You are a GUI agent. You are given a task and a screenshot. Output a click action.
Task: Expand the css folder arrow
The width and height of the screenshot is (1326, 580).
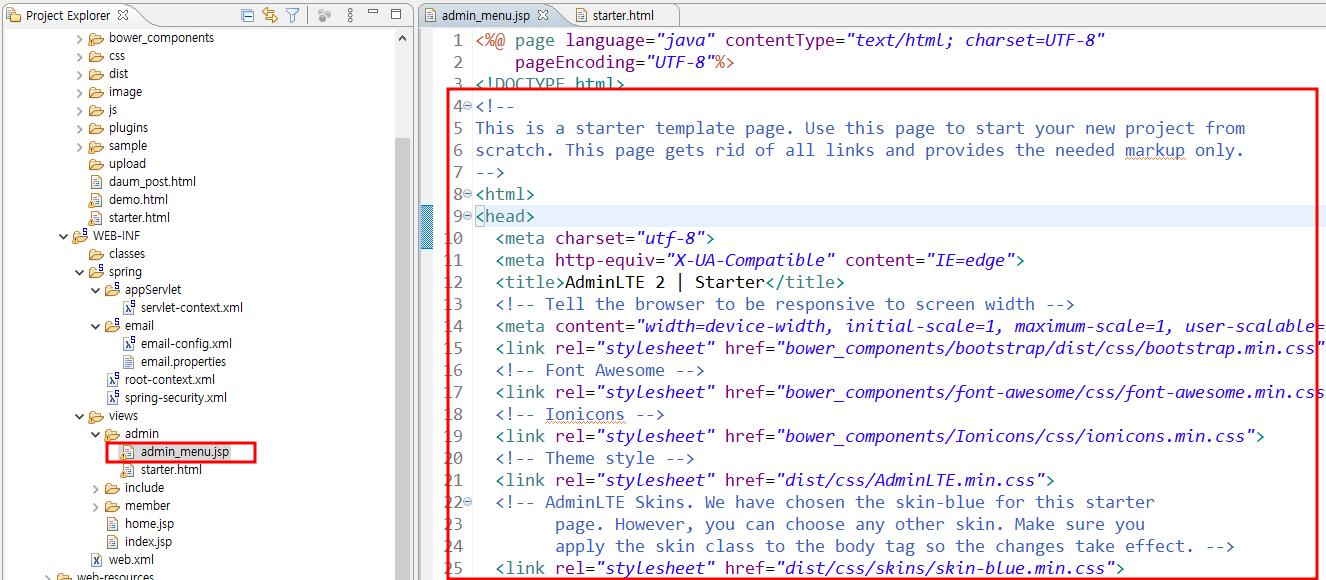80,55
